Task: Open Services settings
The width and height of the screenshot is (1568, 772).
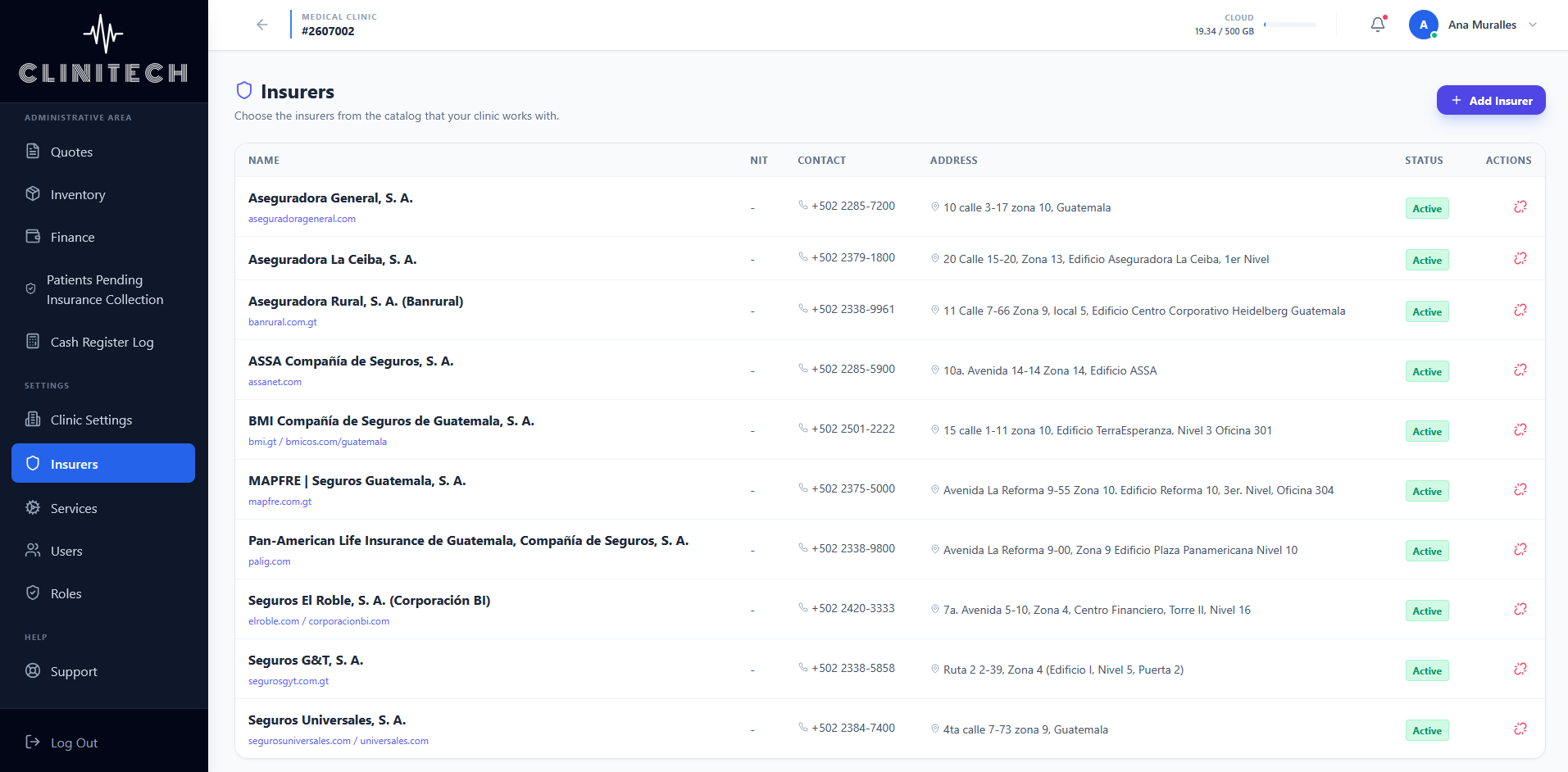Action: point(103,508)
